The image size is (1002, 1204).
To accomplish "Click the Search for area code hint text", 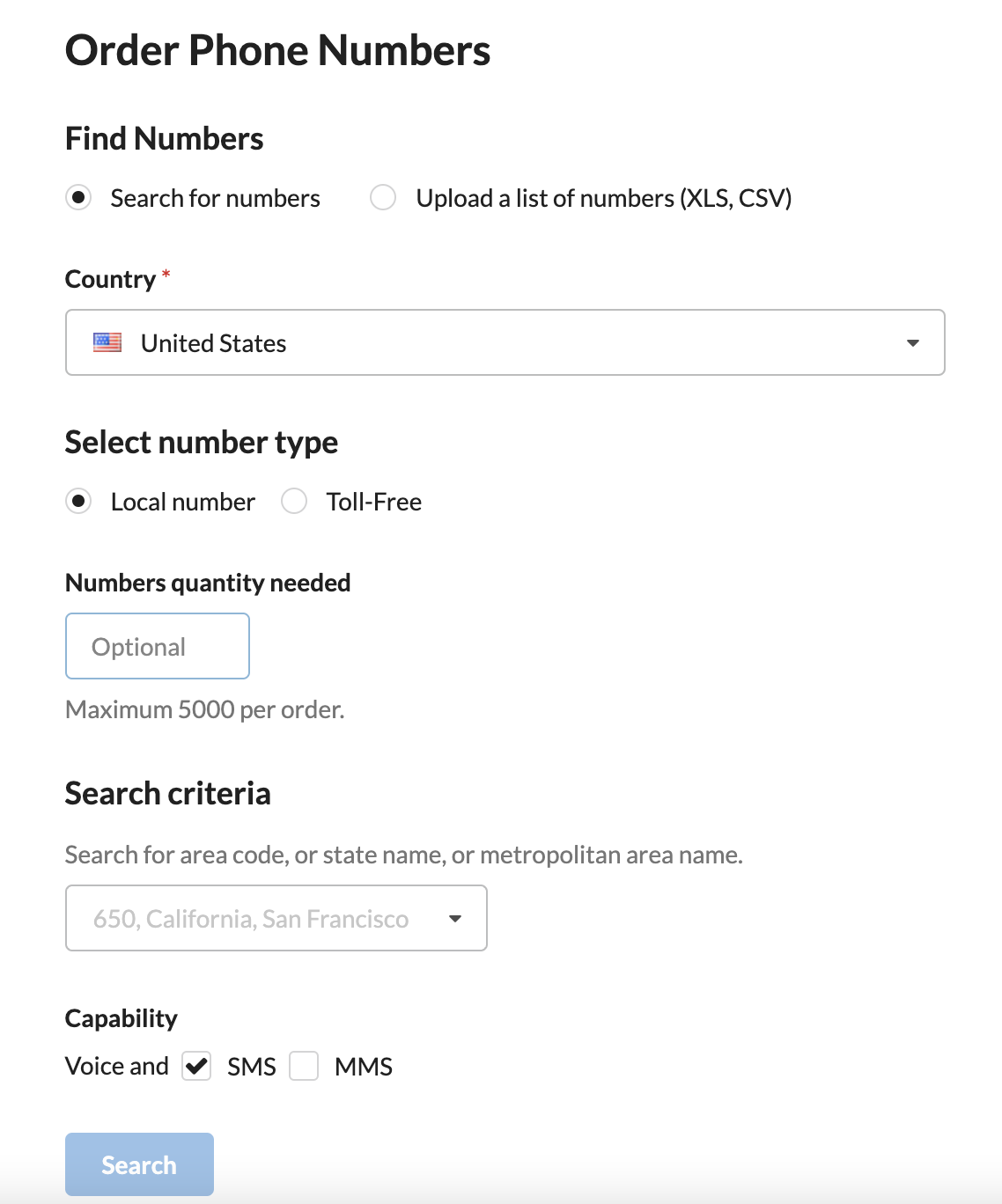I will [x=404, y=855].
